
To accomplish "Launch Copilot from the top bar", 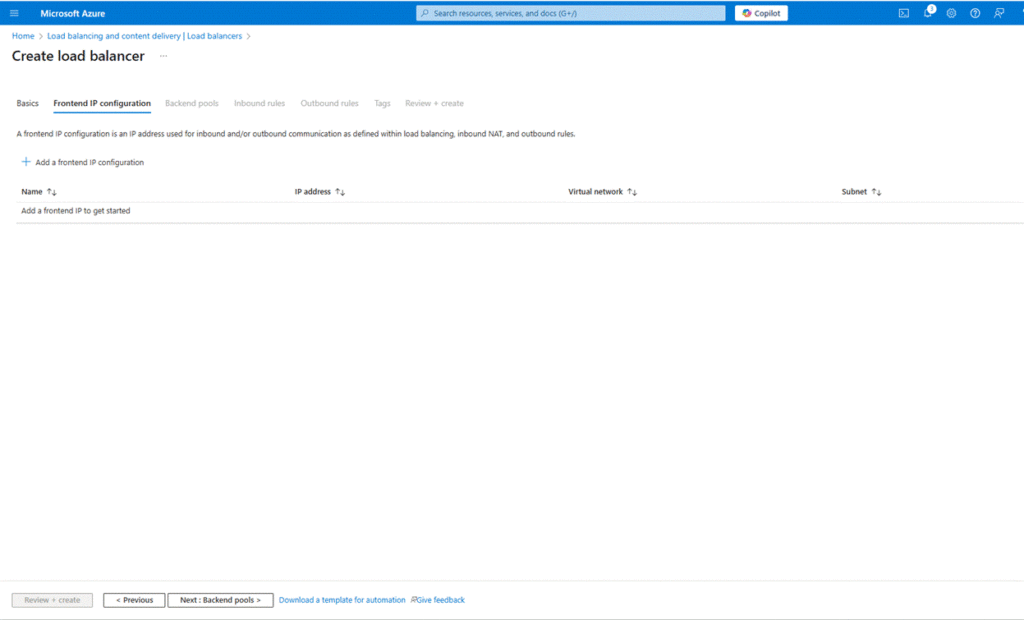I will coord(761,13).
